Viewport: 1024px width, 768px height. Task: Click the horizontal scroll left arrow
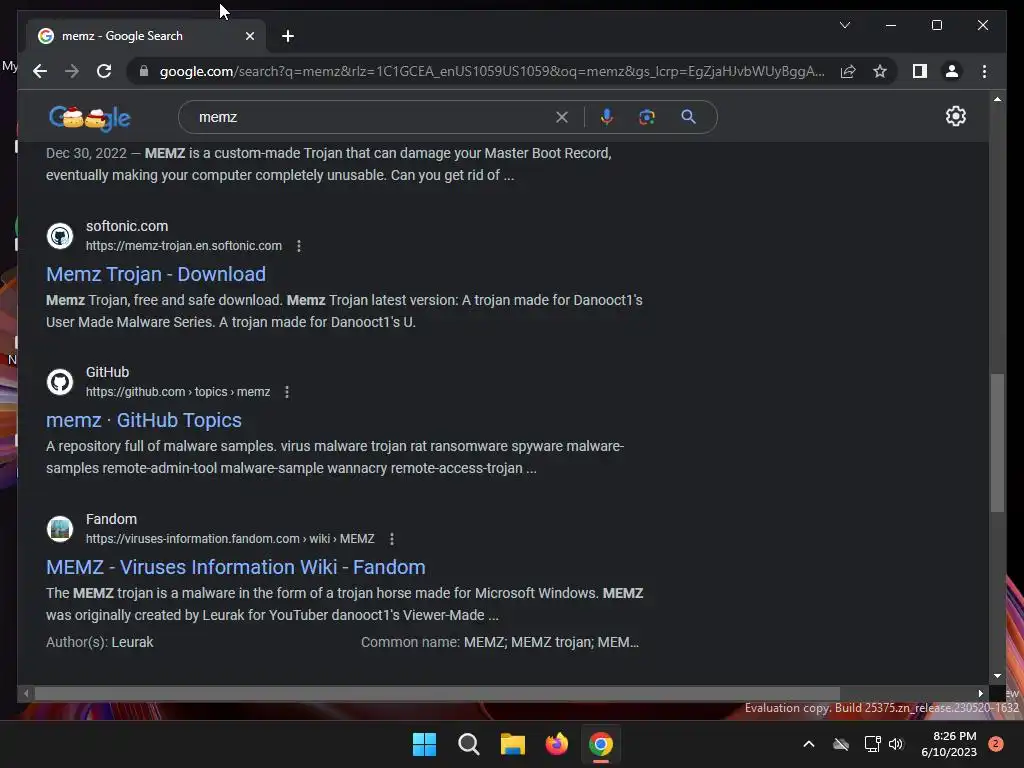point(25,694)
